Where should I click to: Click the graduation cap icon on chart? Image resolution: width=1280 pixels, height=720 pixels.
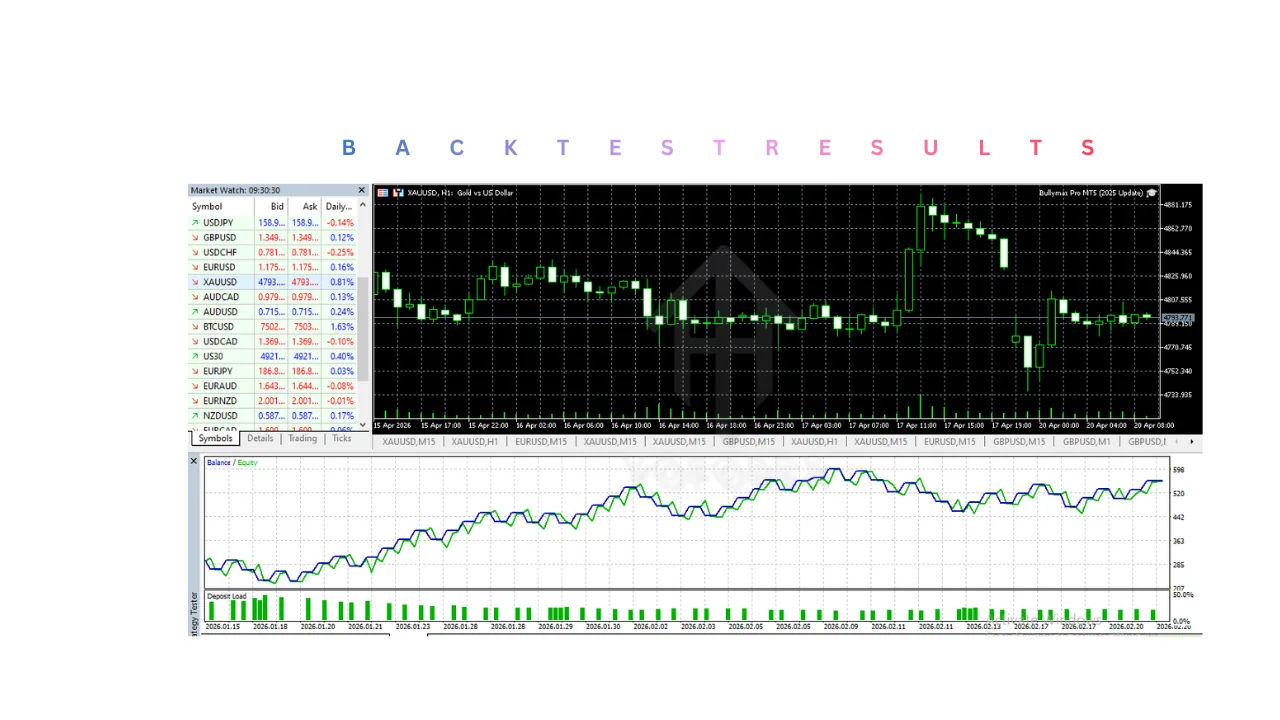point(1152,192)
